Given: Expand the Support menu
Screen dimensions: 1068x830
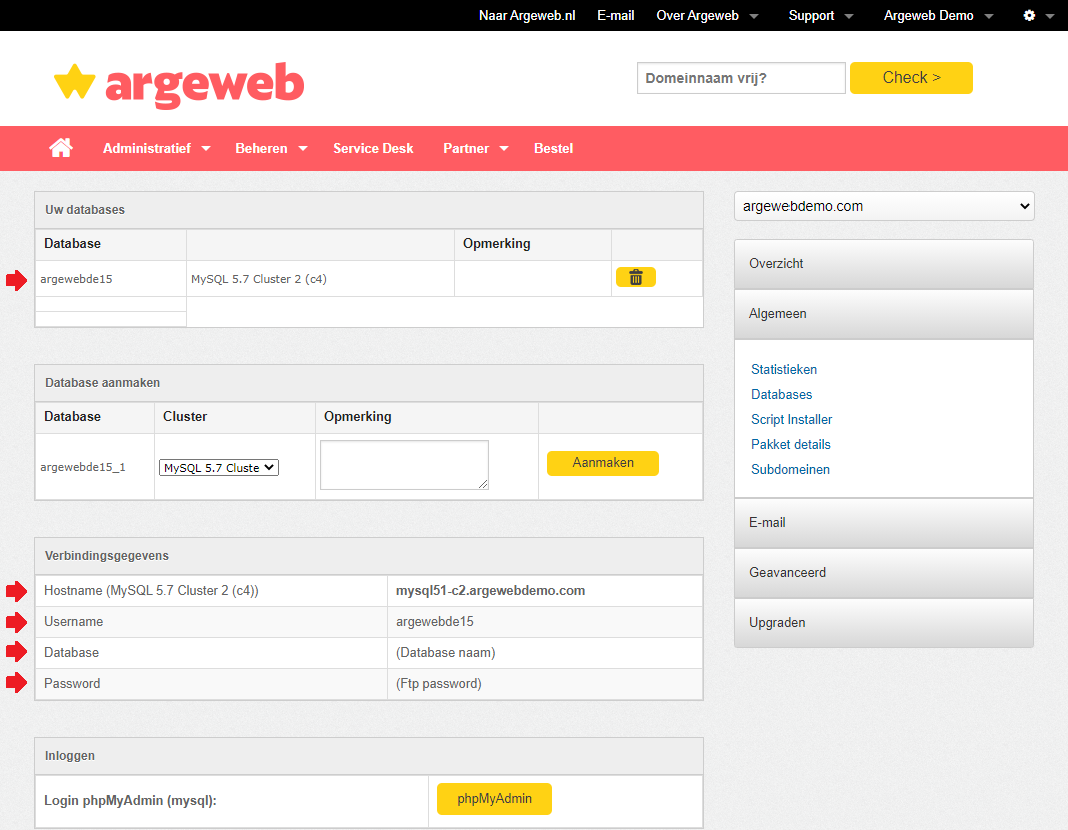Looking at the screenshot, I should 821,15.
